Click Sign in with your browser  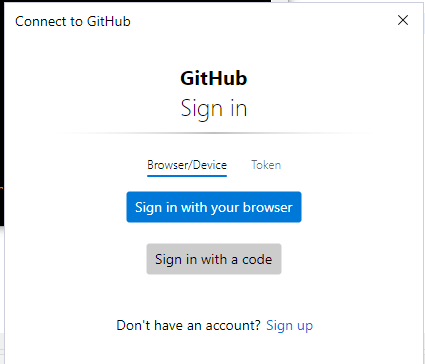click(214, 207)
